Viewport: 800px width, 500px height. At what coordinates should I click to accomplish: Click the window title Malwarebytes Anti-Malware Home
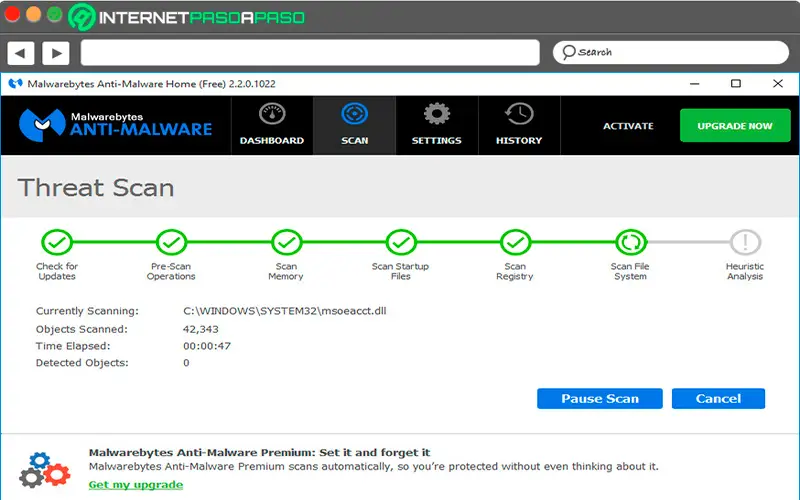tap(152, 84)
